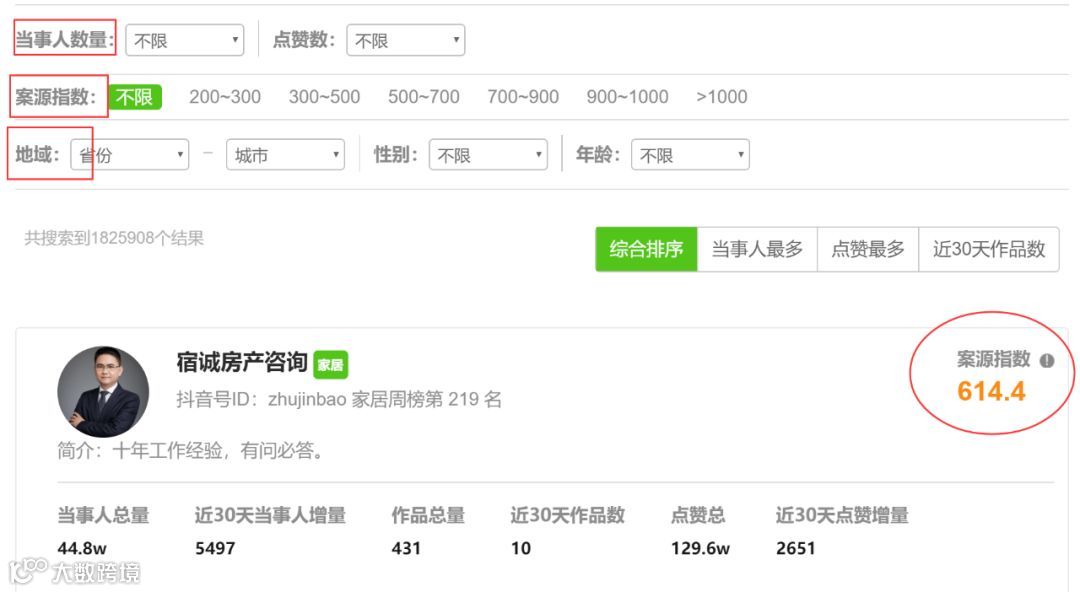Sort by 综合排序

646,249
